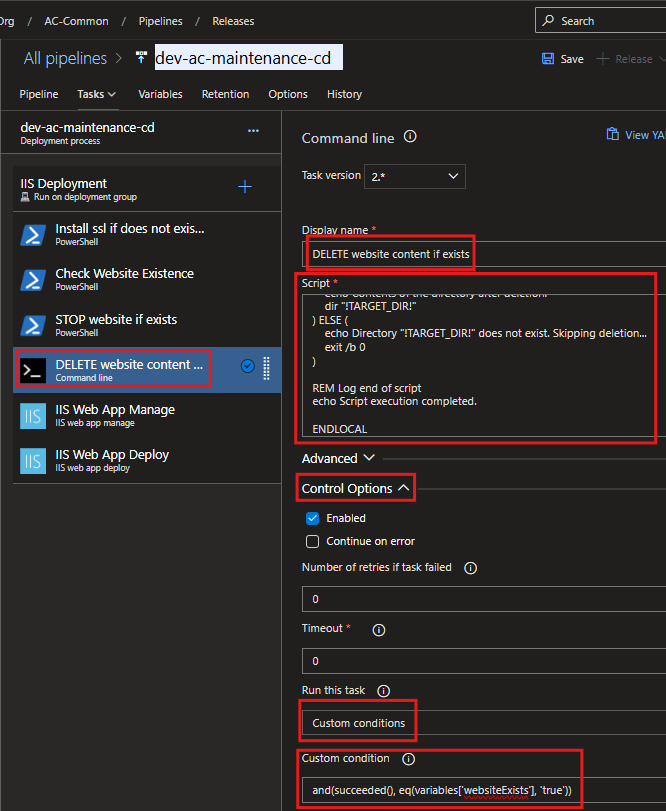Click the Timeout input field
Viewport: 666px width, 811px height.
pos(484,661)
